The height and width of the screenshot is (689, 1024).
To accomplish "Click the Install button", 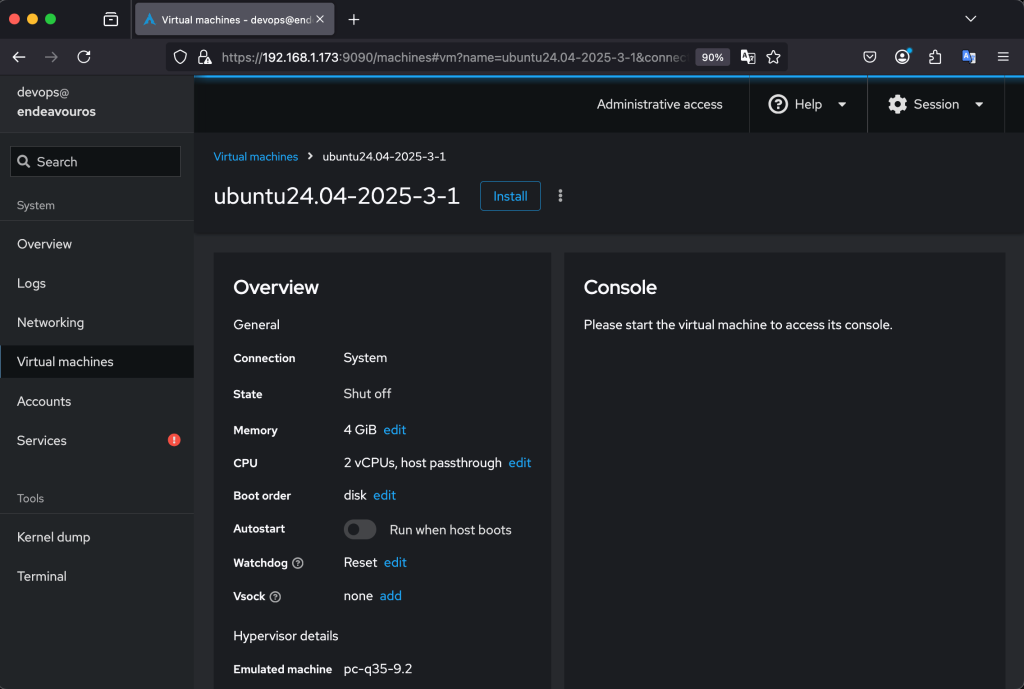I will point(510,196).
